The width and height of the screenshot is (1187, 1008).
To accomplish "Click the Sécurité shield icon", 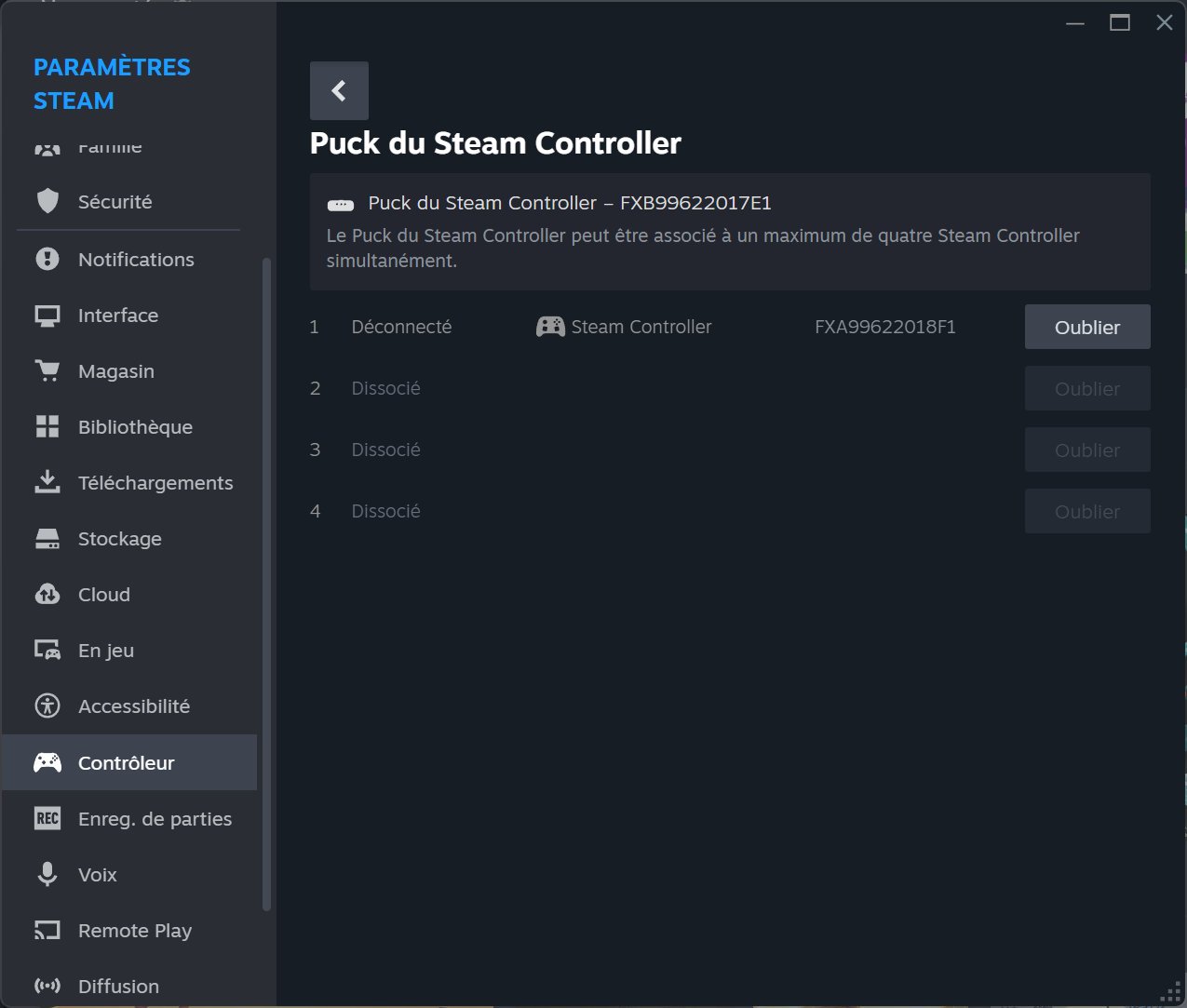I will coord(47,201).
